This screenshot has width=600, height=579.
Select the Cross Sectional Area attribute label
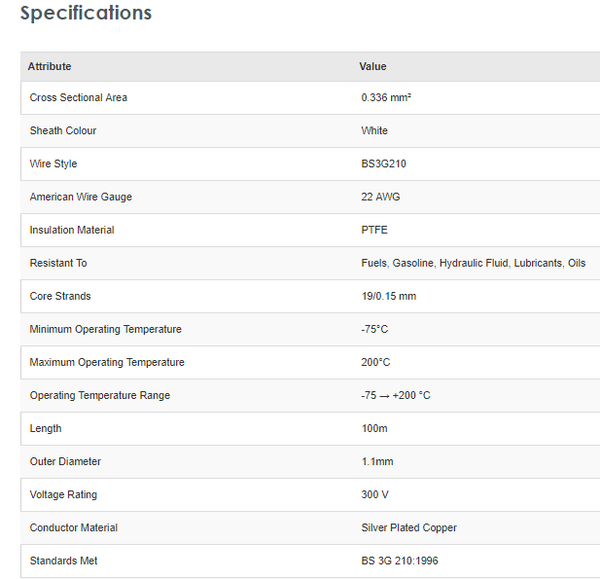click(78, 98)
